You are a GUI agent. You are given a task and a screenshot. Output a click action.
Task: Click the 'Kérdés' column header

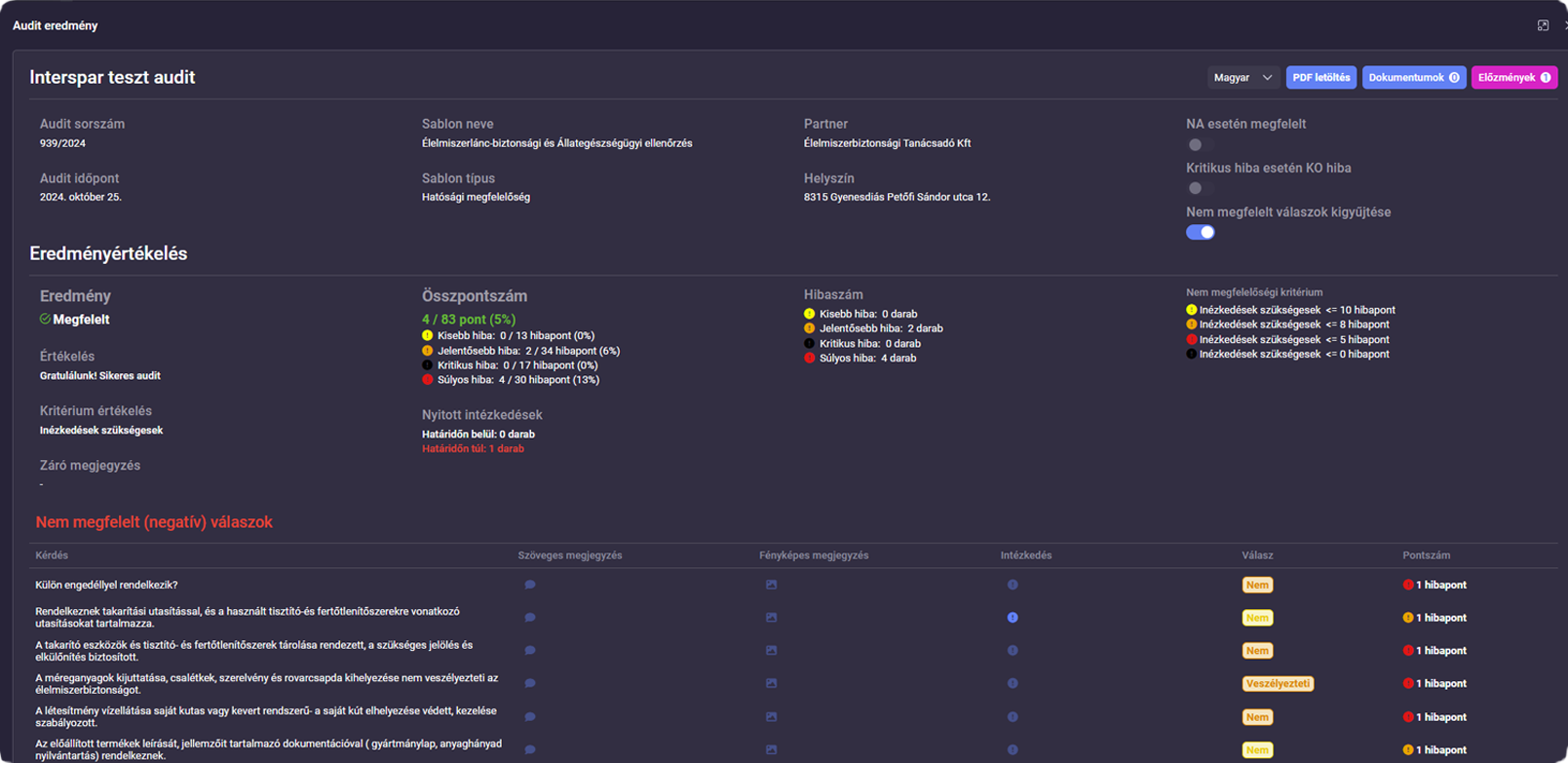52,555
